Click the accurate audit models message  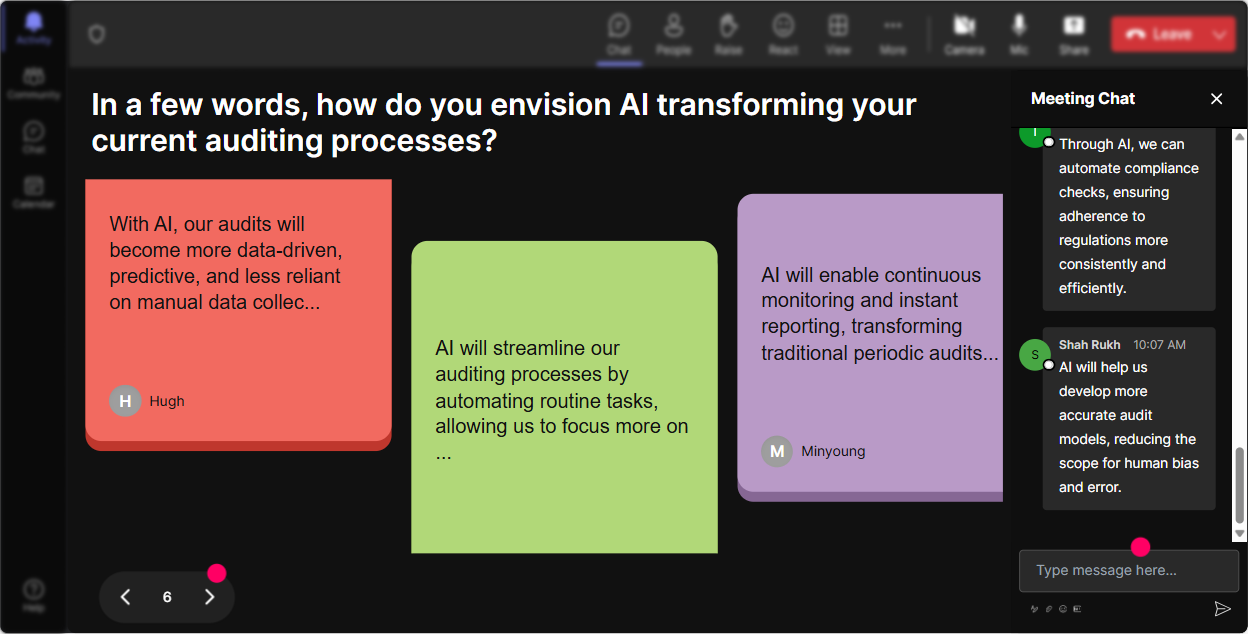click(1129, 418)
